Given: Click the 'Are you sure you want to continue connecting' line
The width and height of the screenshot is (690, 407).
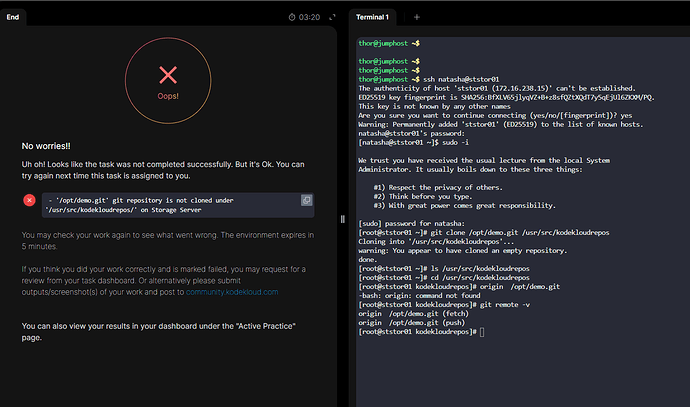Looking at the screenshot, I should (x=495, y=115).
